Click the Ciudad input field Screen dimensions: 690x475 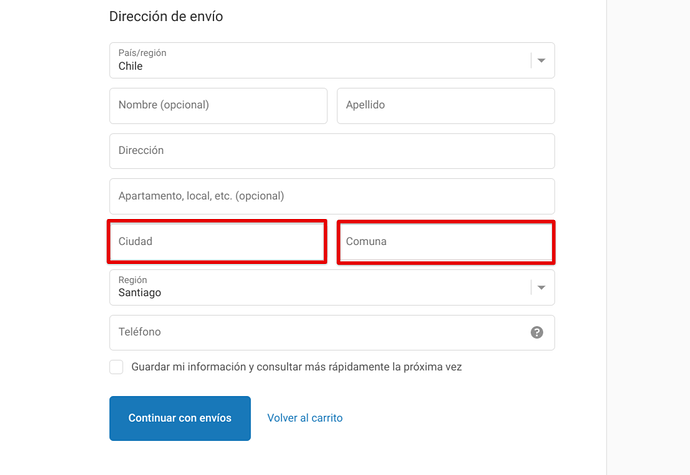pyautogui.click(x=217, y=242)
